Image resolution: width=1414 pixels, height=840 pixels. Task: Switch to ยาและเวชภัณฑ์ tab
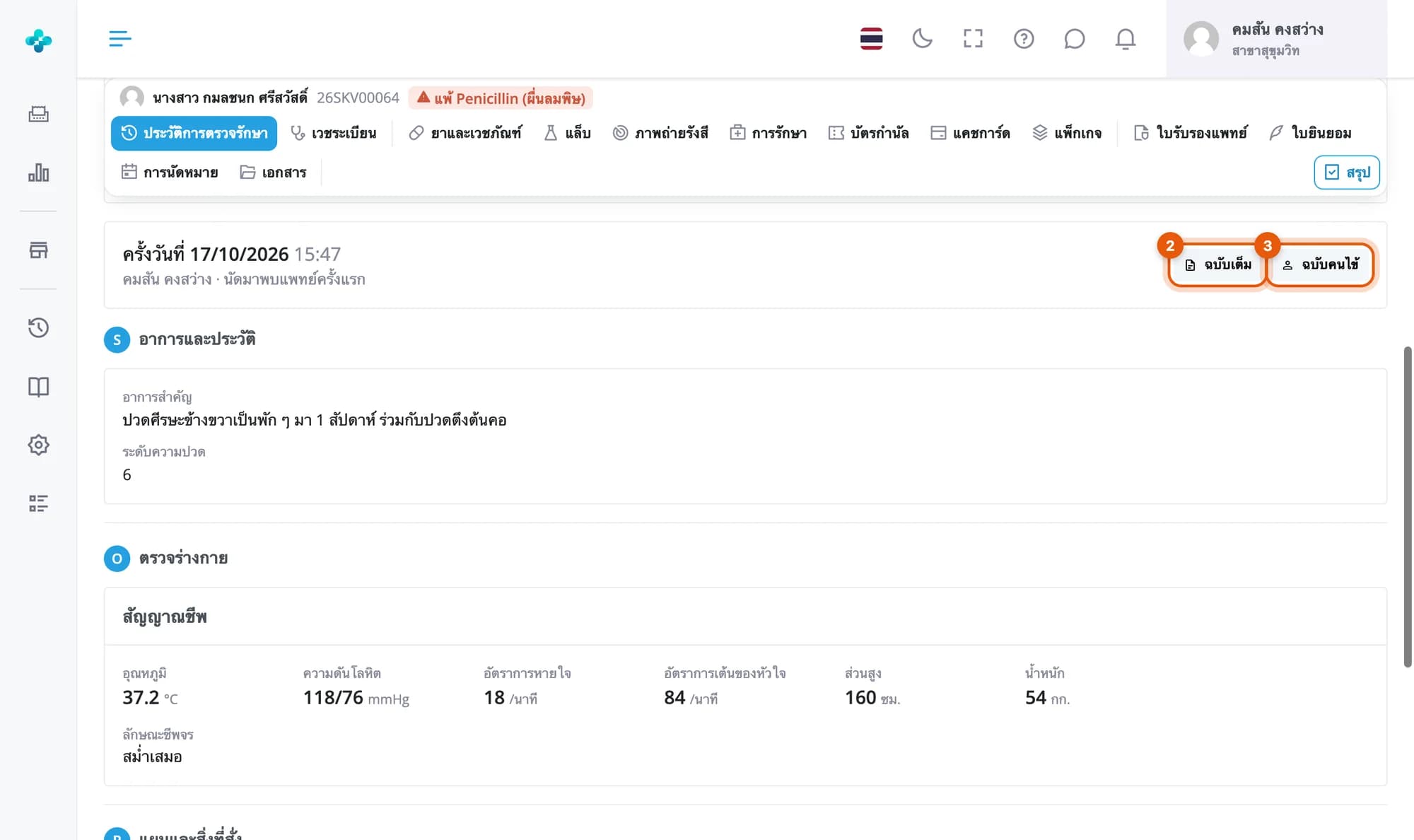tap(465, 133)
